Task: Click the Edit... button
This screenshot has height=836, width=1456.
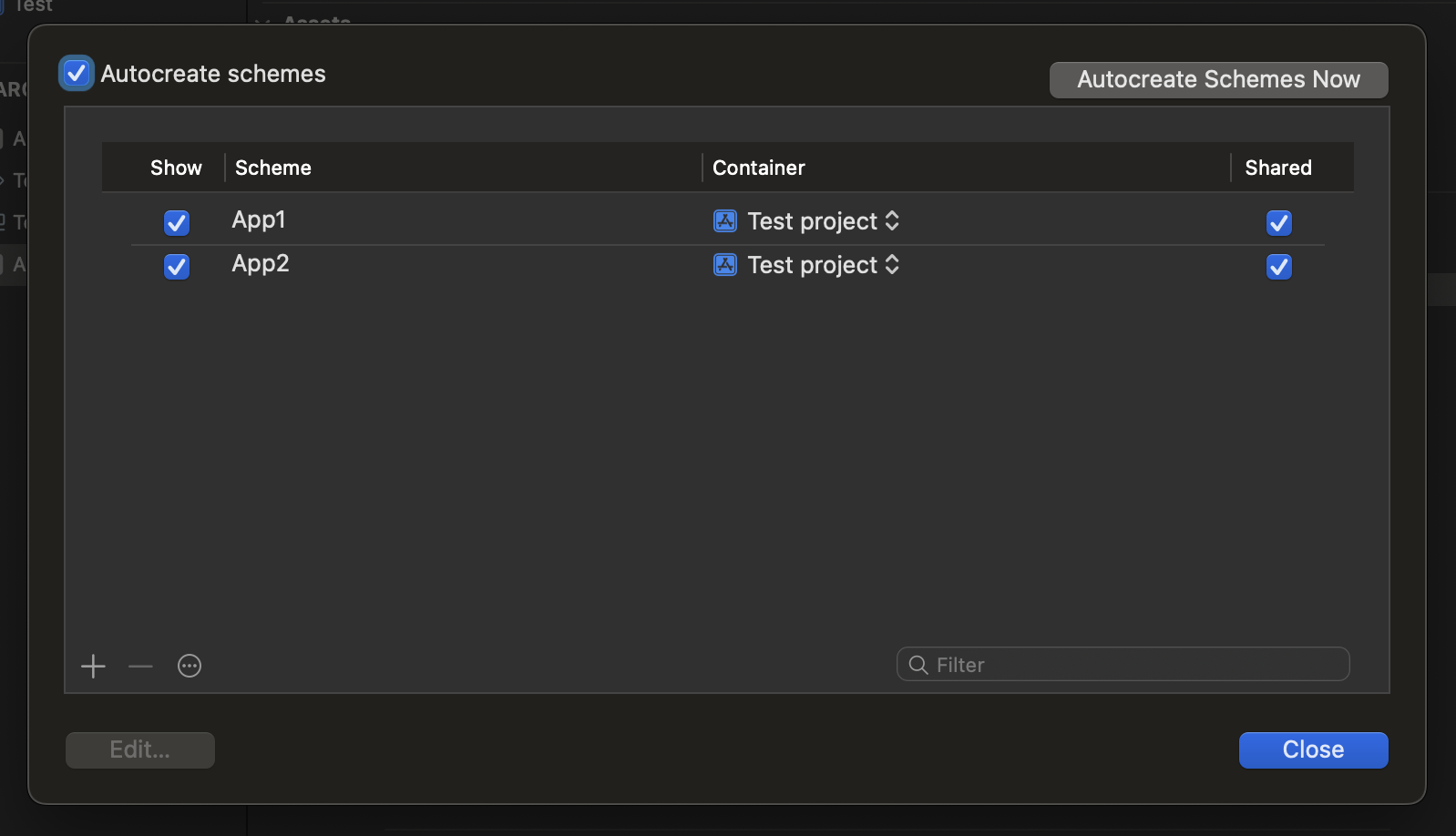Action: pos(140,750)
